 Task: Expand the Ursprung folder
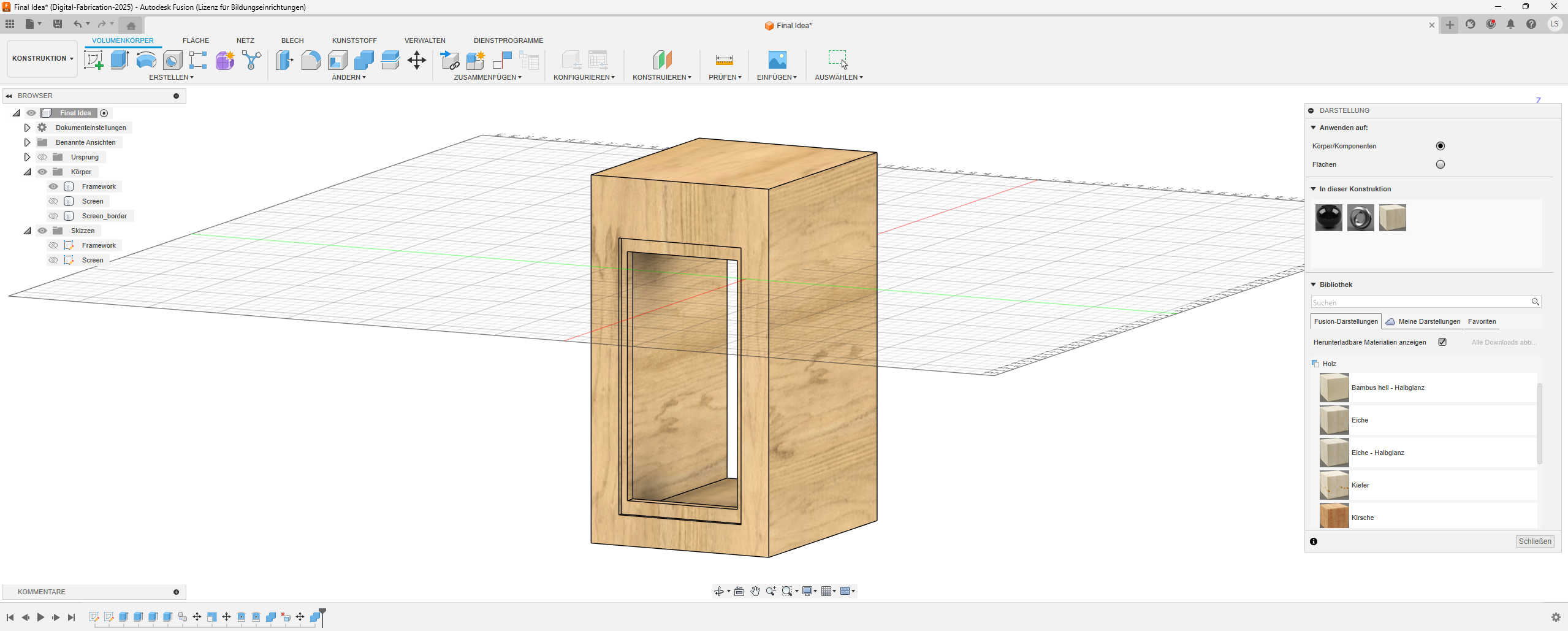tap(27, 157)
